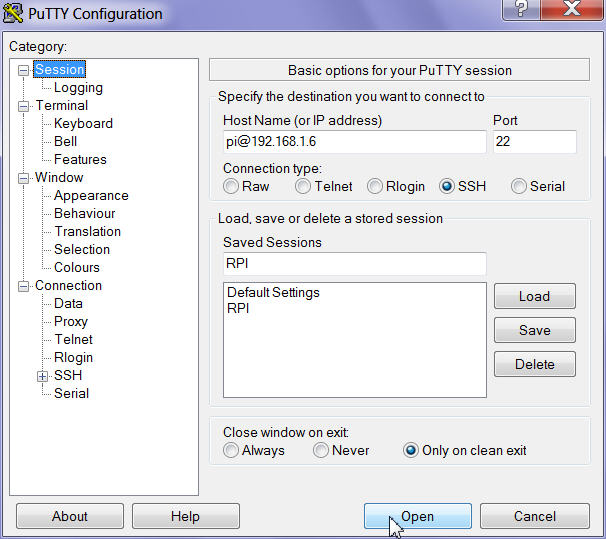Image resolution: width=606 pixels, height=539 pixels.
Task: Set close window on exit to Never
Action: [x=321, y=450]
